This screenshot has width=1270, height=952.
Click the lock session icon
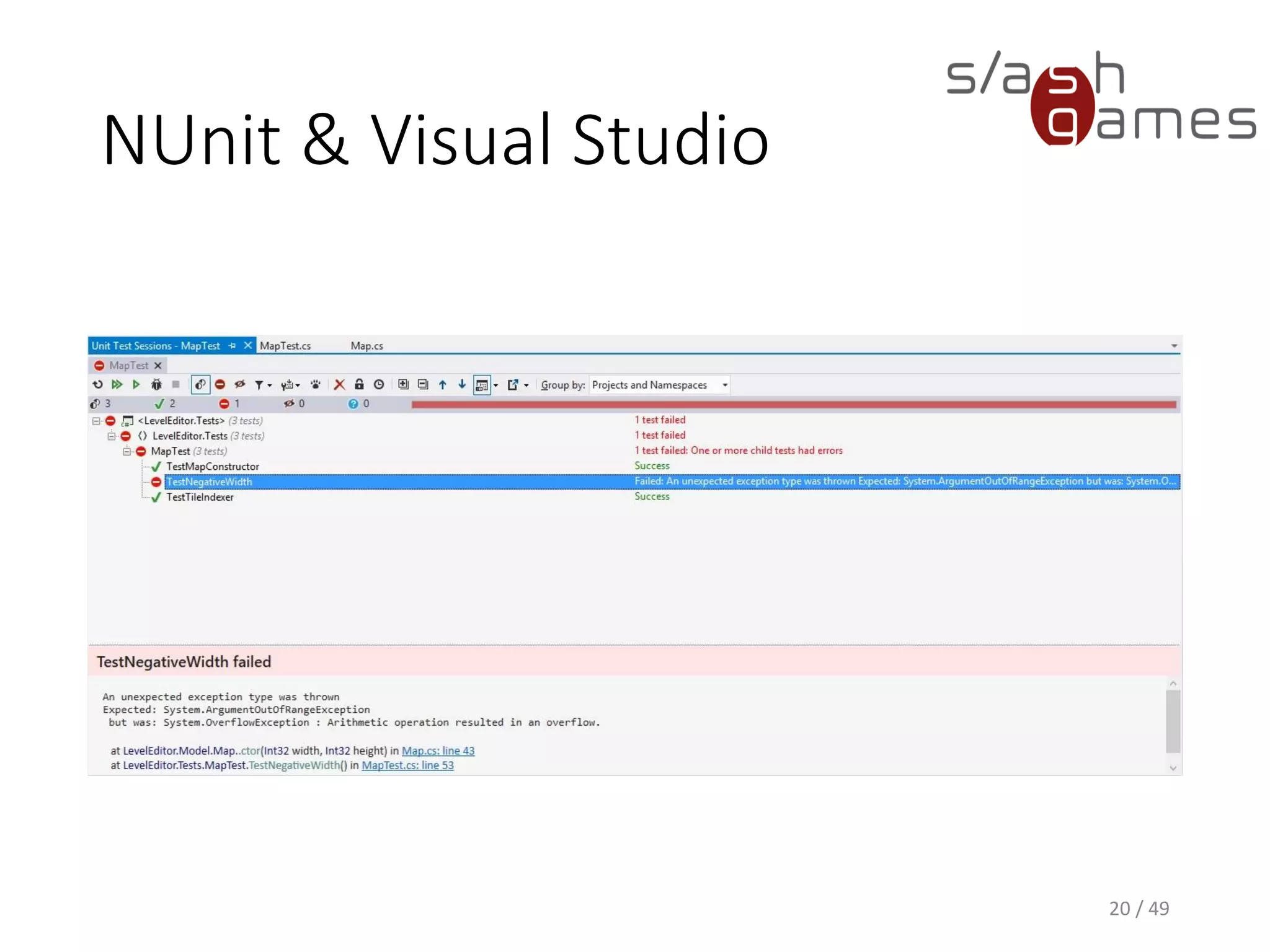[x=359, y=385]
